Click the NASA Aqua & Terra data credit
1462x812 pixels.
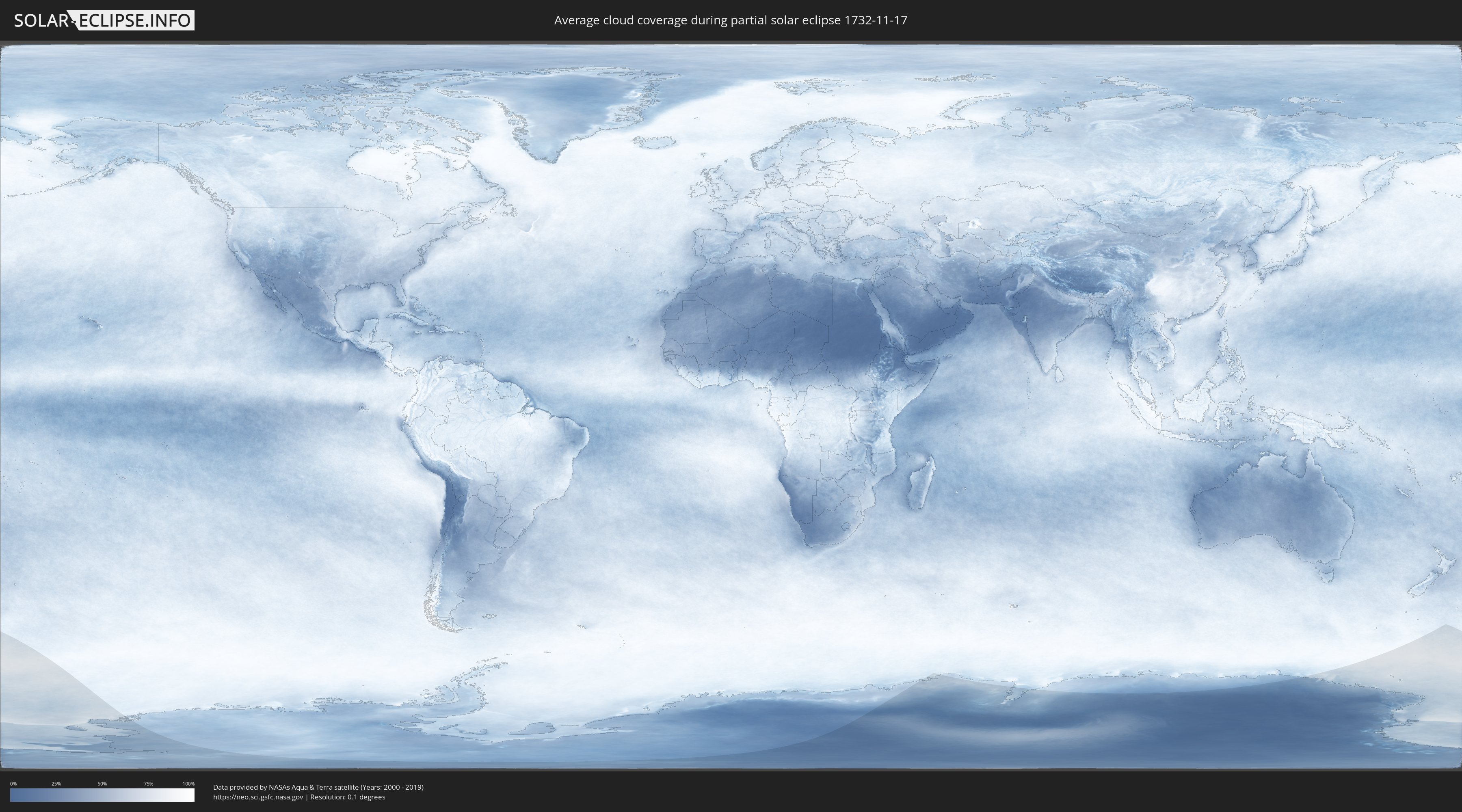[x=318, y=787]
